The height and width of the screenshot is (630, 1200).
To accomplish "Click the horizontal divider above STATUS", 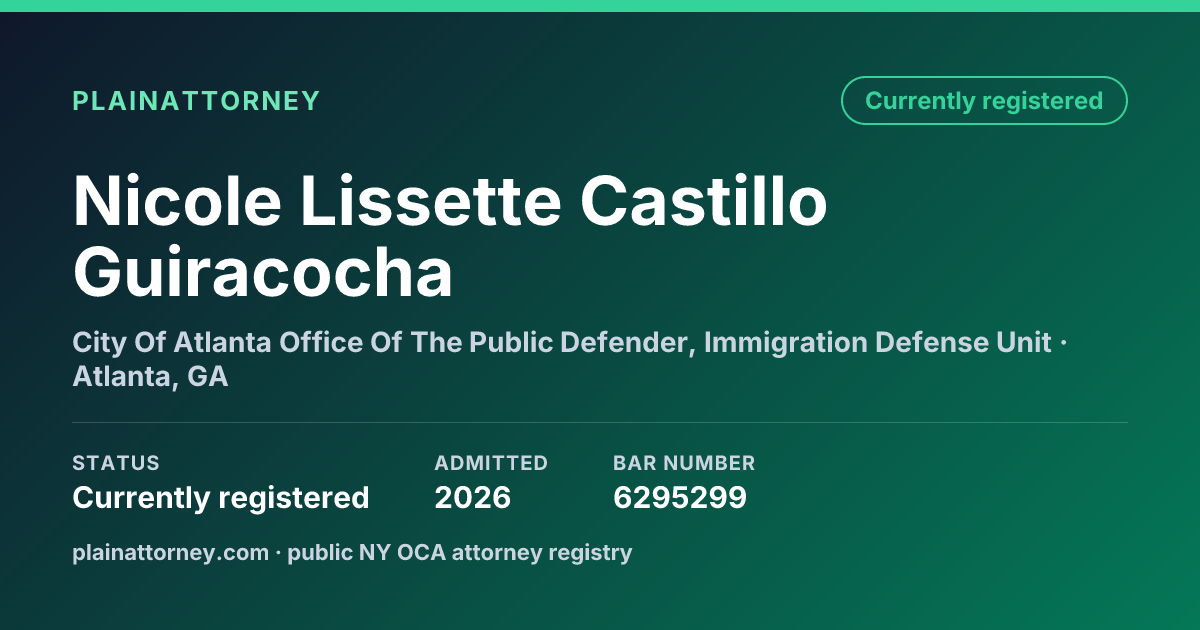I will point(600,422).
